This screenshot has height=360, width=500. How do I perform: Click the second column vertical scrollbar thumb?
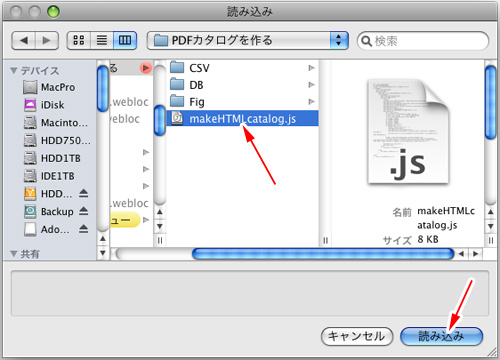pos(160,120)
